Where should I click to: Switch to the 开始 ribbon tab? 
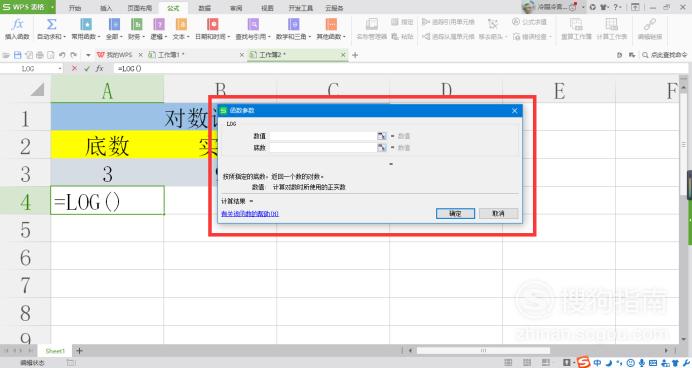pyautogui.click(x=75, y=8)
